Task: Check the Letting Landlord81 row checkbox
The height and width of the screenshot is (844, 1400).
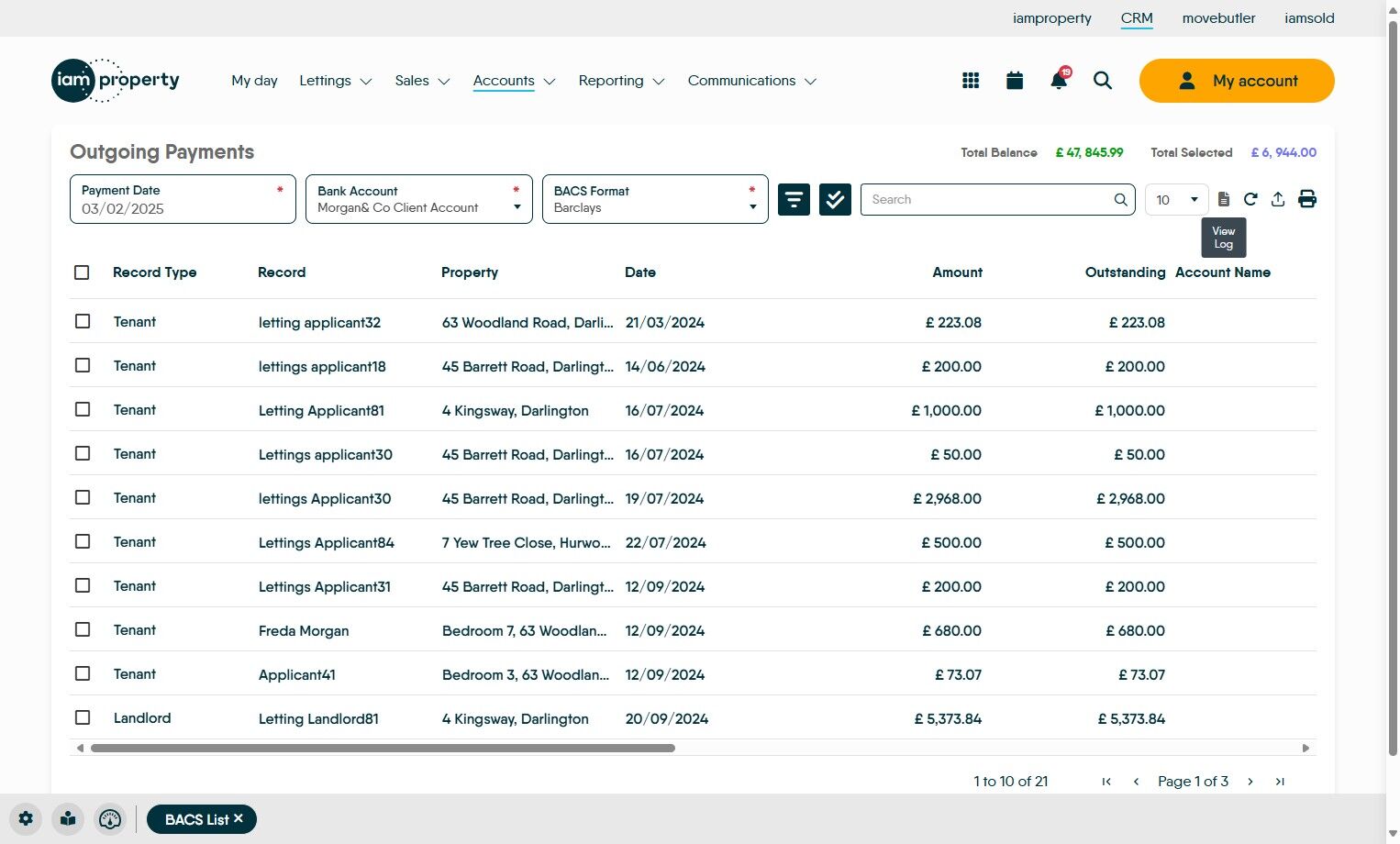Action: click(x=83, y=718)
